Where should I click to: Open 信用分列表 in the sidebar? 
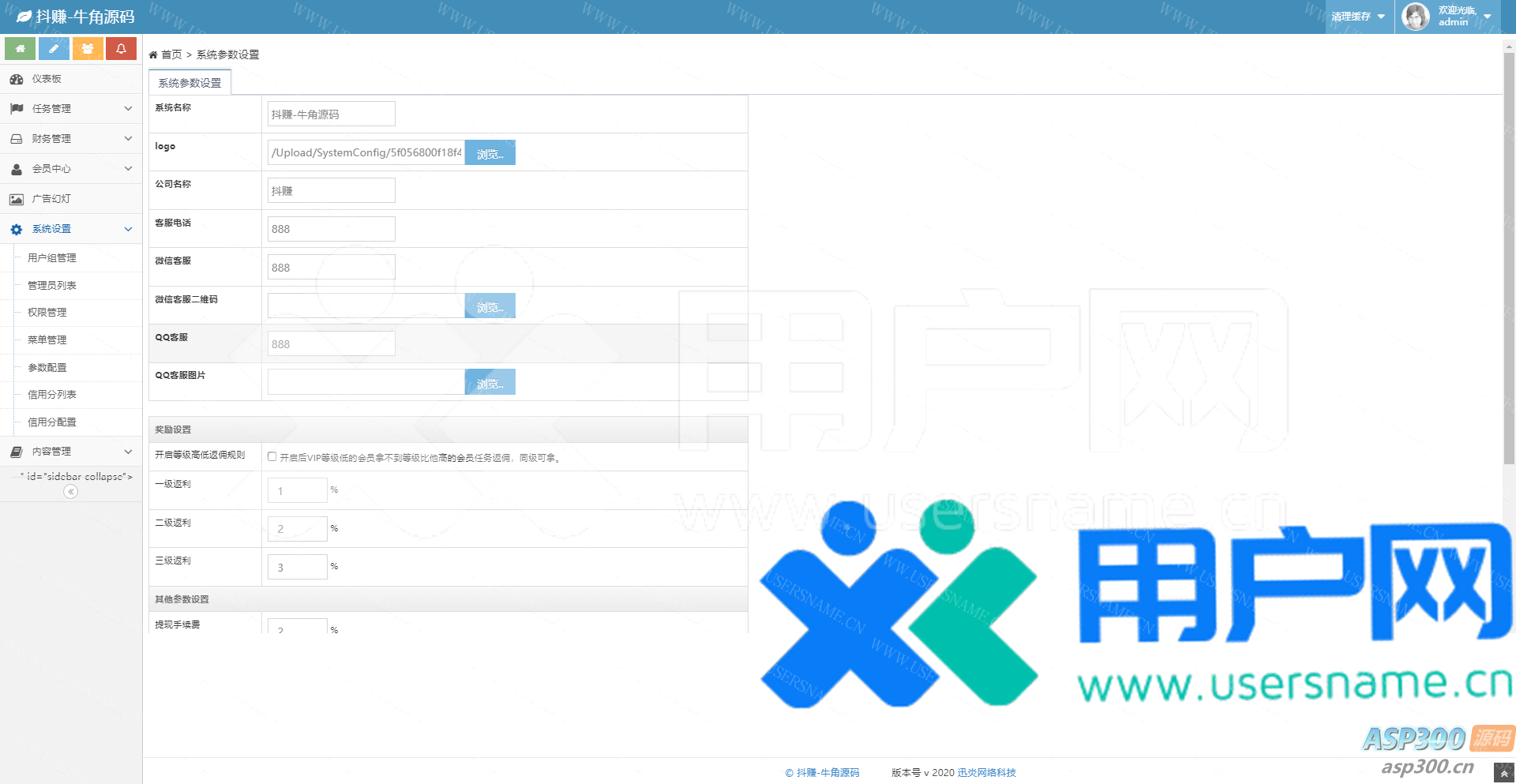[x=52, y=395]
